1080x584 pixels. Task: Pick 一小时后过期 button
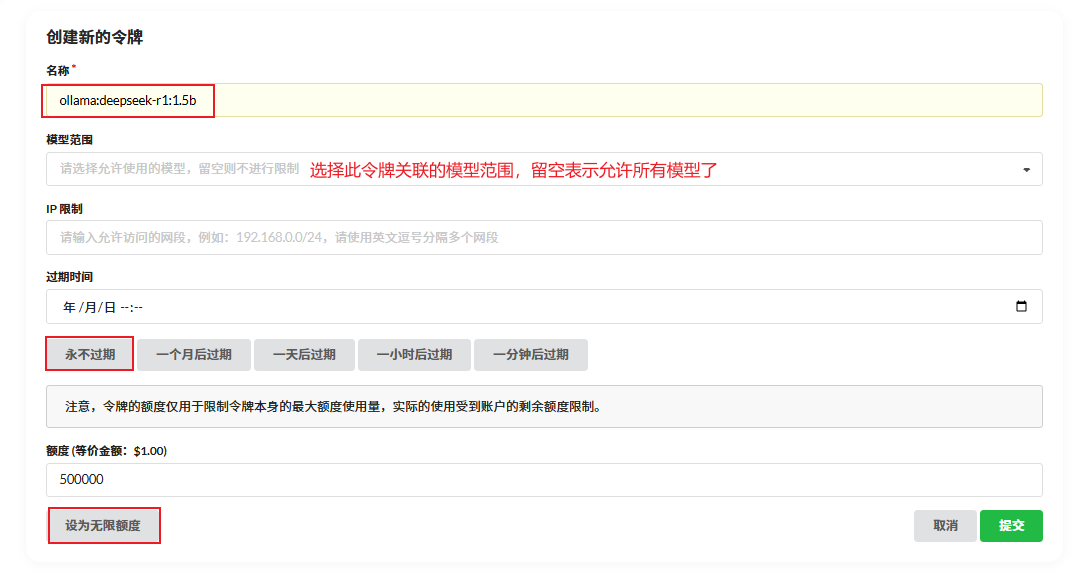(x=414, y=355)
